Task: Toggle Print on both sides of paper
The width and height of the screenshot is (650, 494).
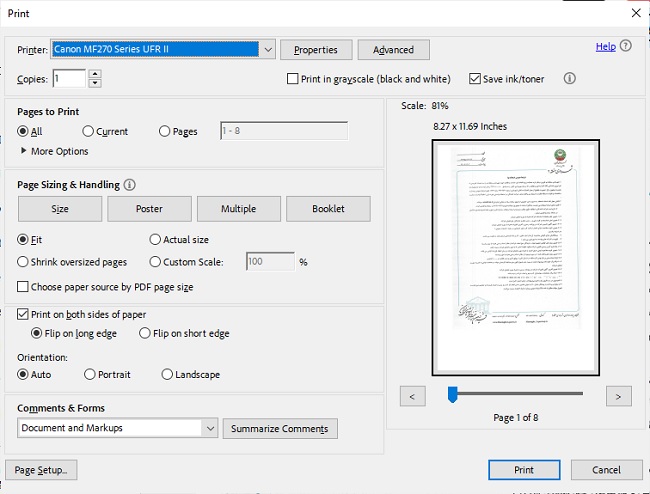Action: 24,314
